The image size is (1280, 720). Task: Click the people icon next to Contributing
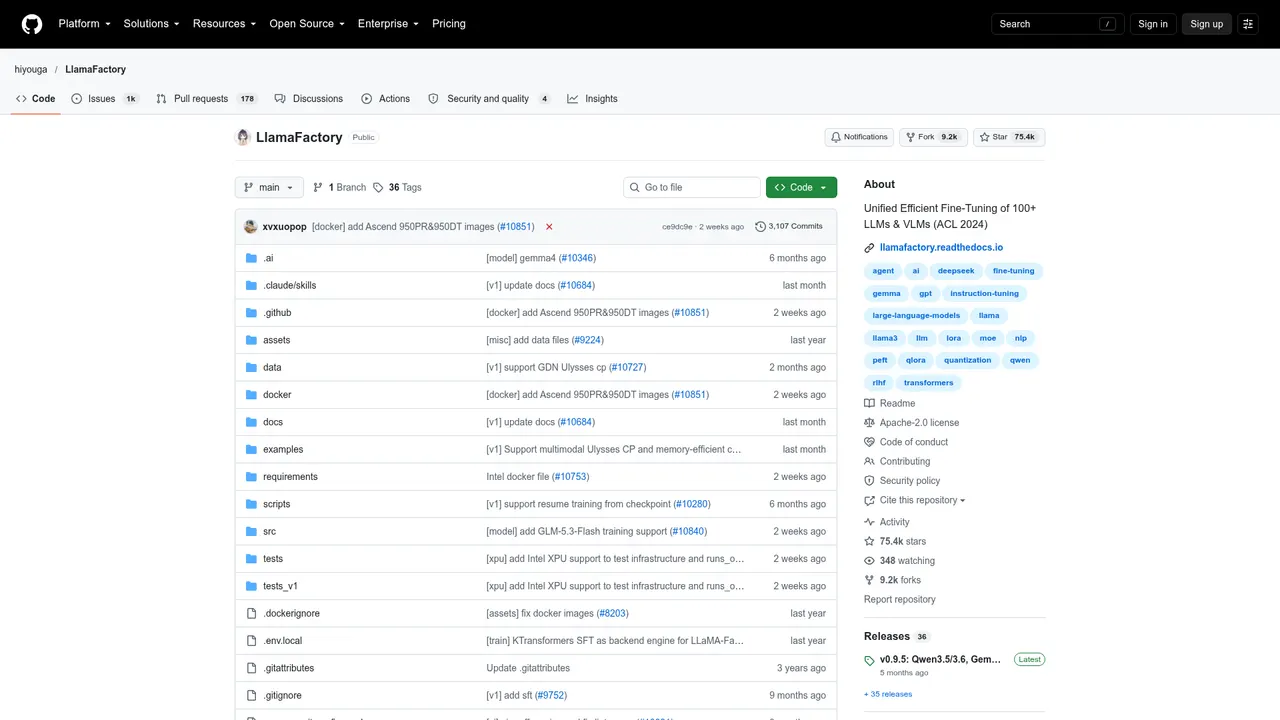pyautogui.click(x=870, y=462)
